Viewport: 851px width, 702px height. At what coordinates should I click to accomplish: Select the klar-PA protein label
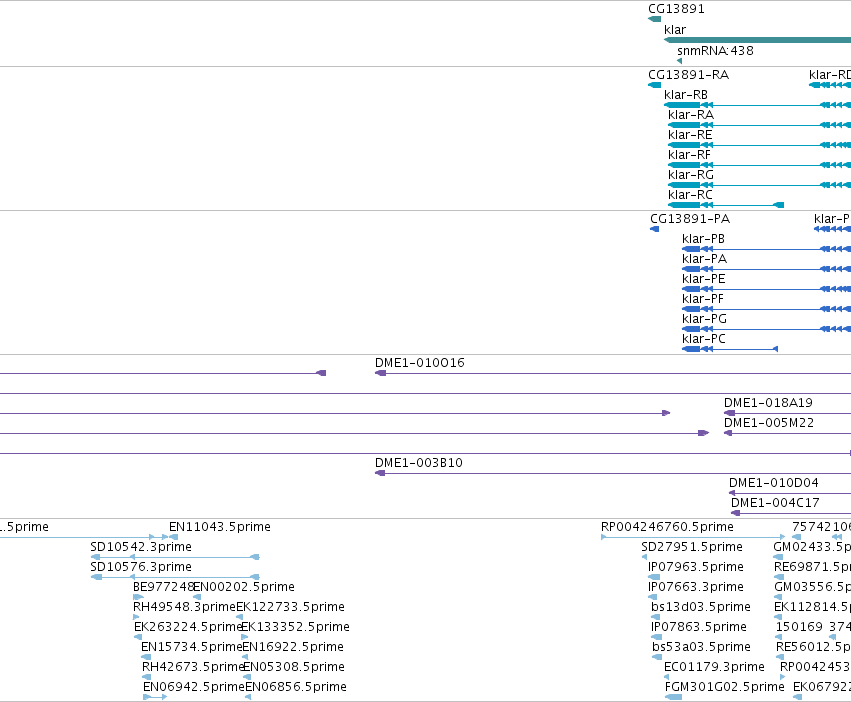pos(704,259)
